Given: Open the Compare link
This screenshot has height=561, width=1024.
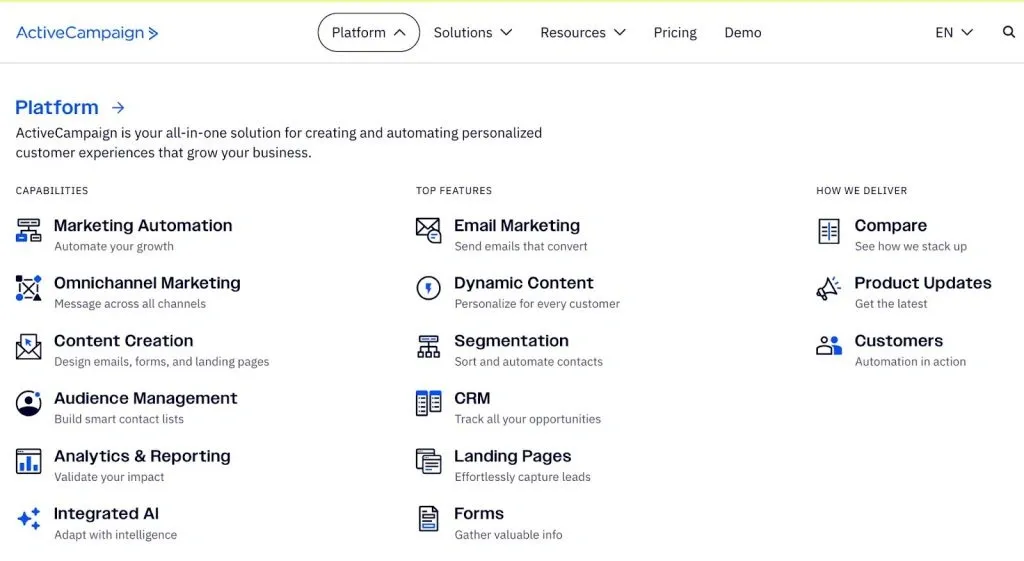Looking at the screenshot, I should 890,225.
